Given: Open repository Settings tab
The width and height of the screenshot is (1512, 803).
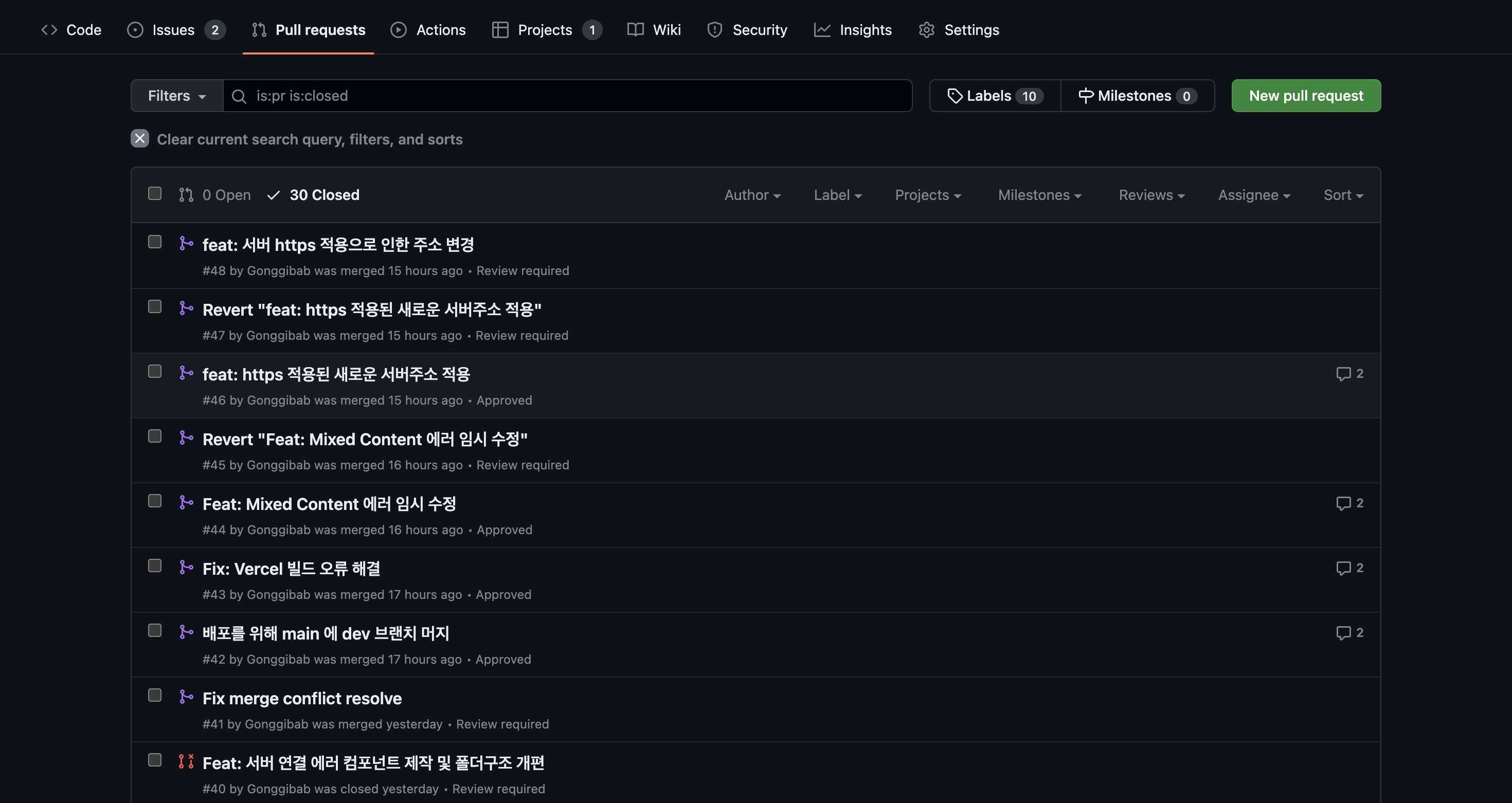Looking at the screenshot, I should click(959, 30).
